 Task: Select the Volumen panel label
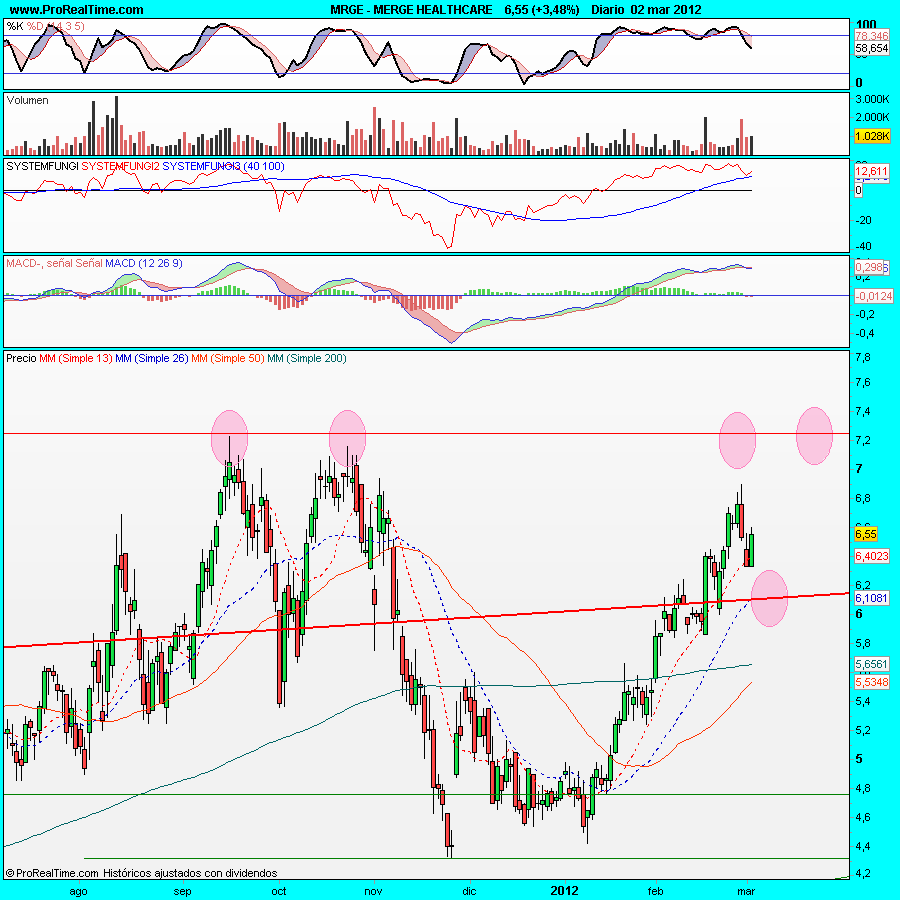[27, 100]
